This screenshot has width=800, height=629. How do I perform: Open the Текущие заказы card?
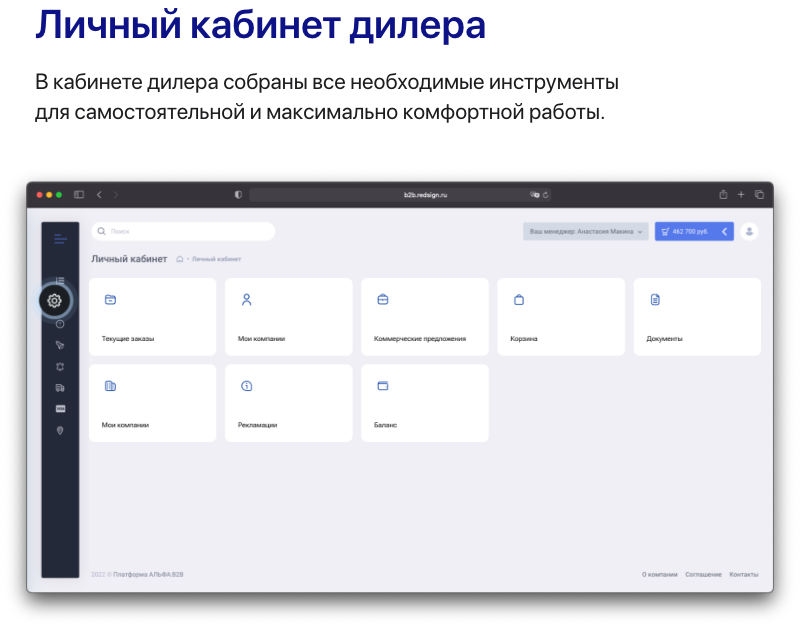[x=152, y=316]
